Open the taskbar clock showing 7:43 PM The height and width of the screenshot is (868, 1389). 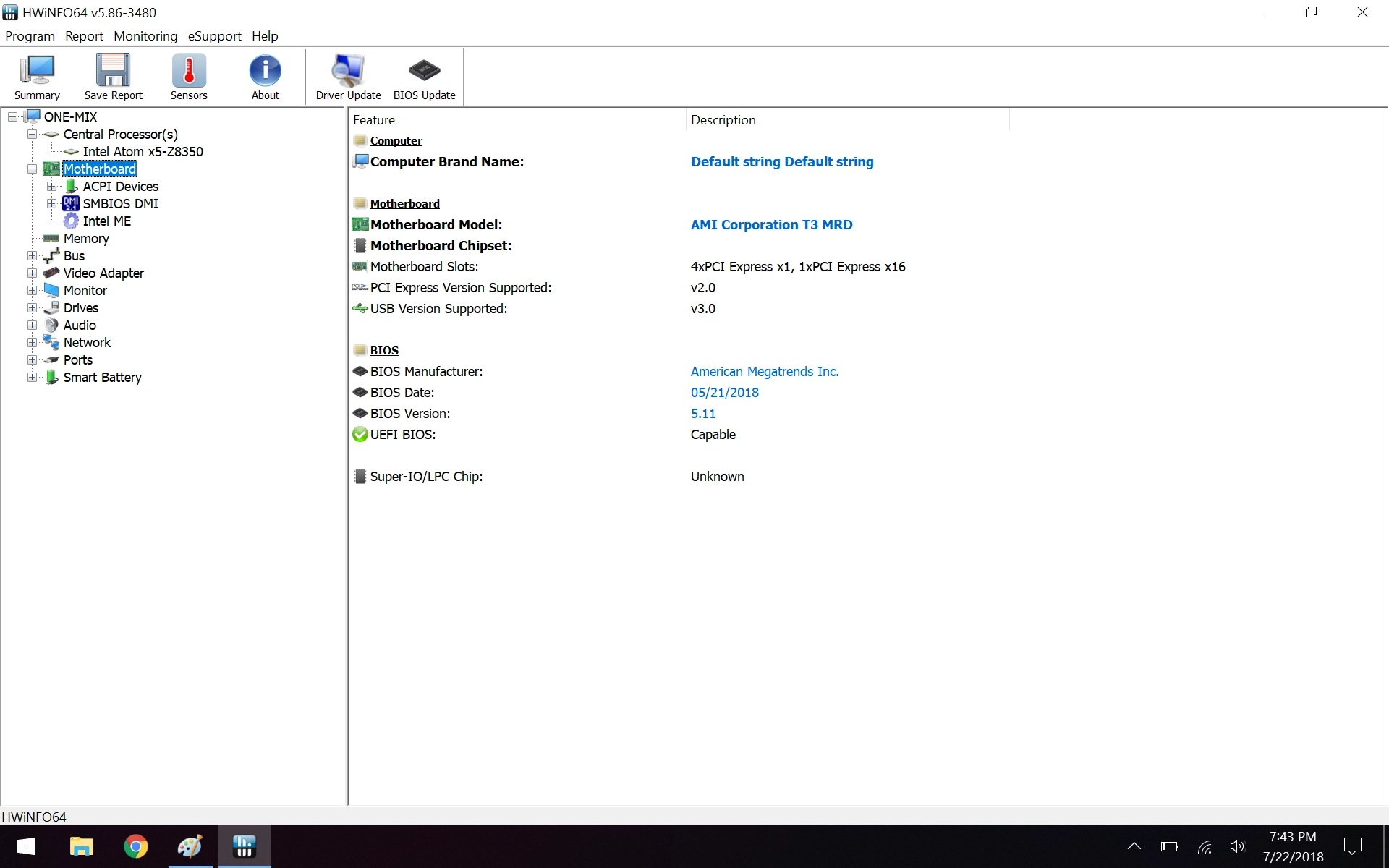tap(1293, 846)
